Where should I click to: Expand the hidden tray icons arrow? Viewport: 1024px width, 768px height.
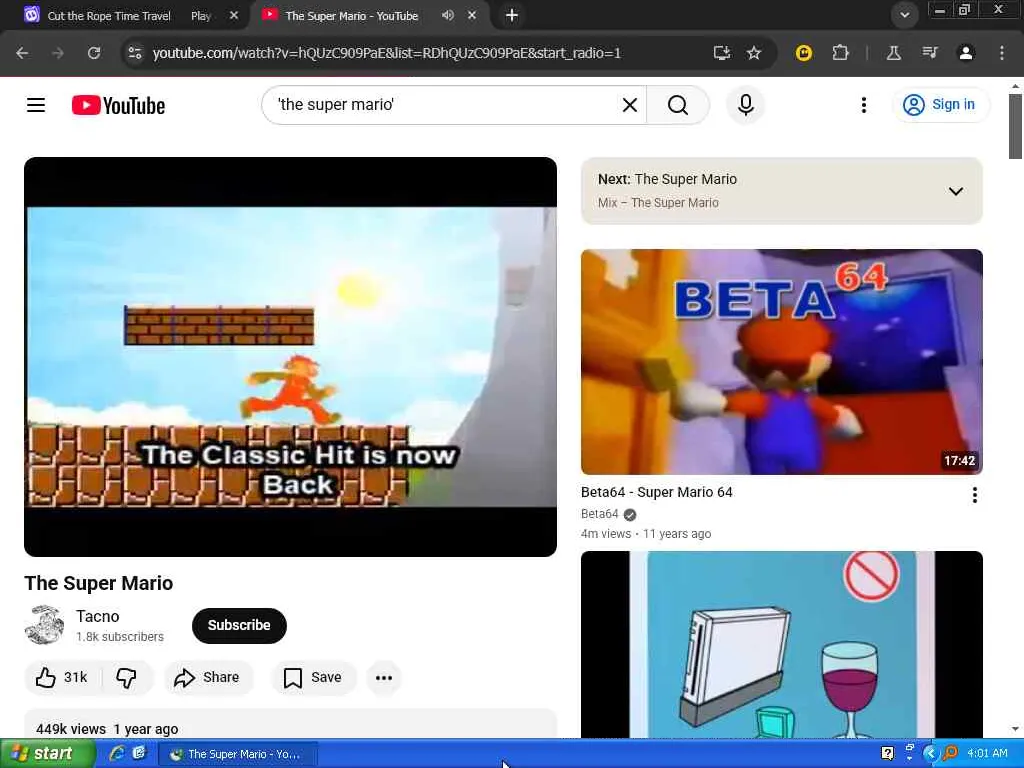pyautogui.click(x=930, y=754)
